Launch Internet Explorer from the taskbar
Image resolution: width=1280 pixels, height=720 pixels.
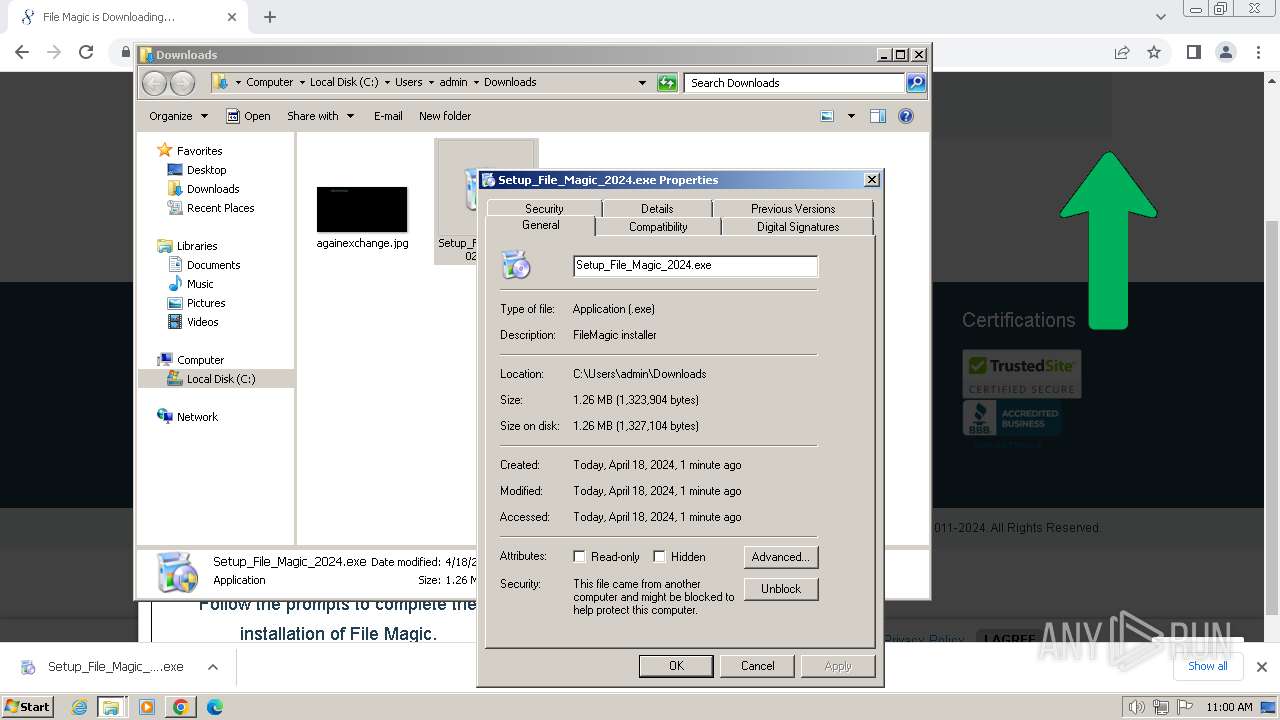[x=79, y=707]
